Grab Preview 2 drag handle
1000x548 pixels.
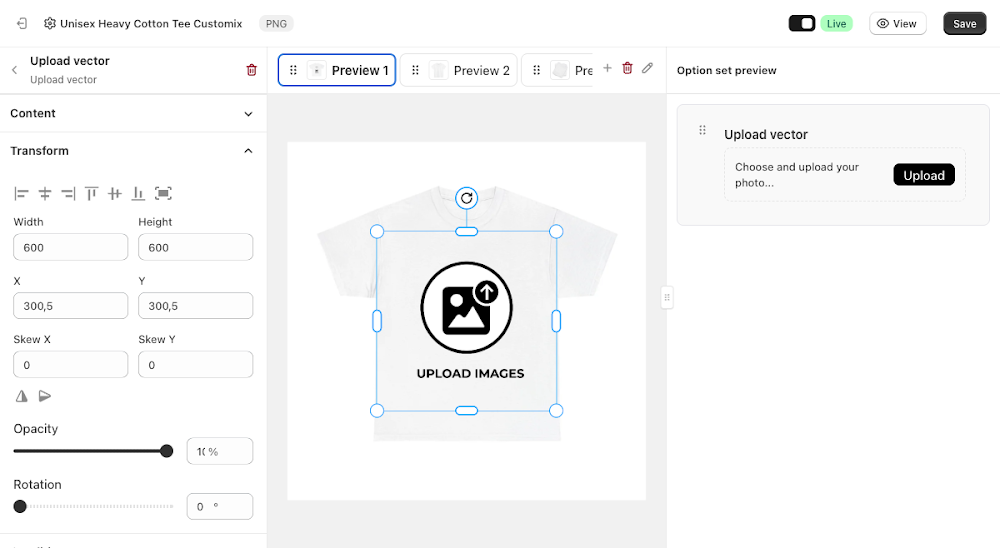point(415,70)
